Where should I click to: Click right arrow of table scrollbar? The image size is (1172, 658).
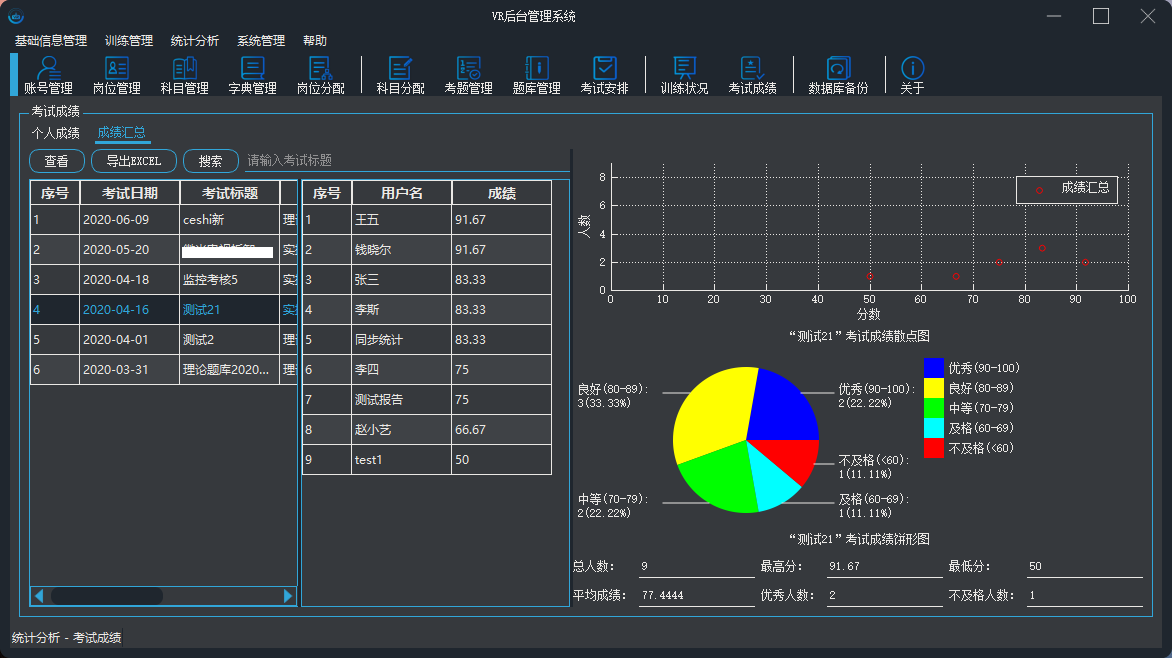[288, 596]
